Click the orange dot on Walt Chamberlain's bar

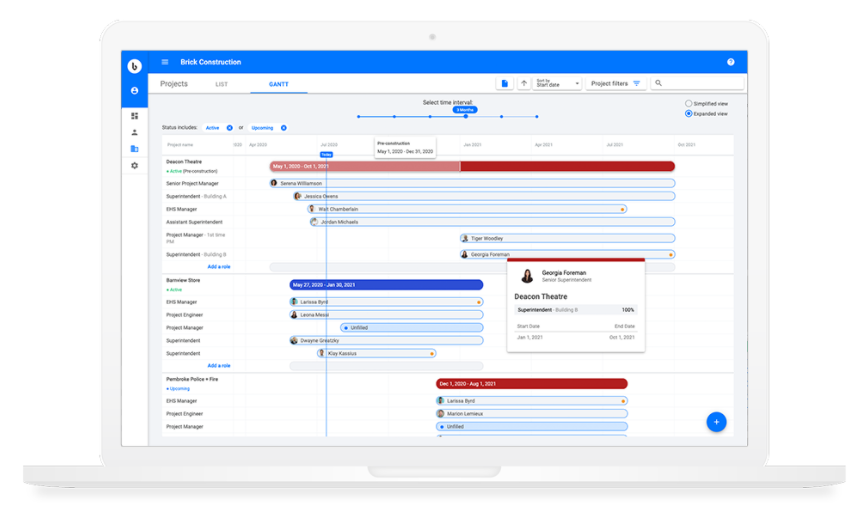pos(622,209)
